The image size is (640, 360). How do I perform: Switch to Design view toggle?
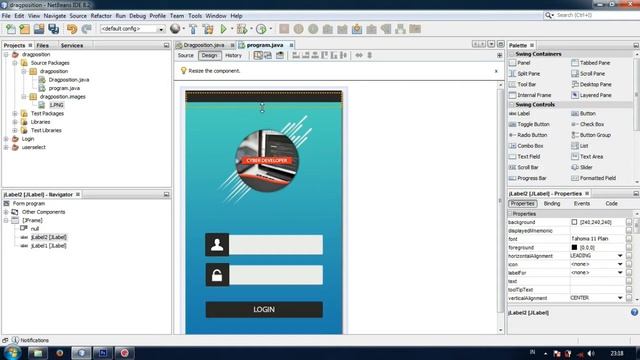pyautogui.click(x=209, y=56)
